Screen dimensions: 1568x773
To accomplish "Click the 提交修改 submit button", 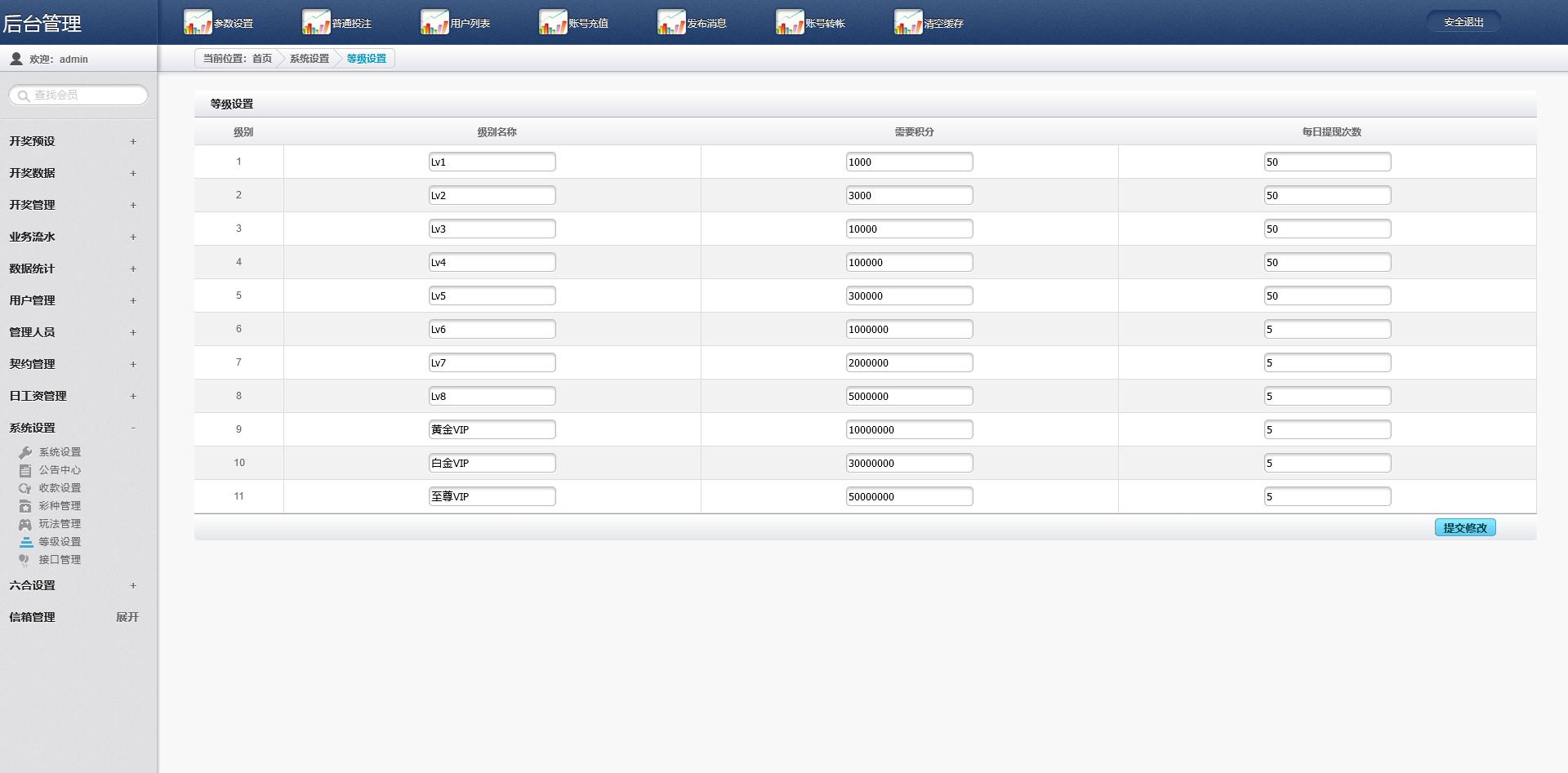I will coord(1465,528).
